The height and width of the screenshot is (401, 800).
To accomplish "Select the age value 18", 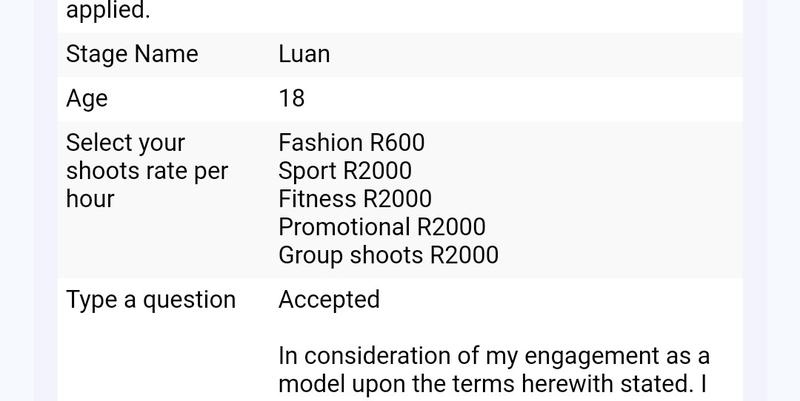I will tap(291, 98).
